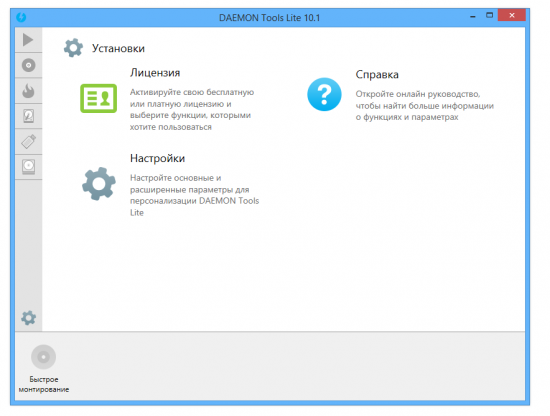Select the virtual hard disk sidebar icon
Viewport: 550px width, 416px height.
pyautogui.click(x=28, y=116)
